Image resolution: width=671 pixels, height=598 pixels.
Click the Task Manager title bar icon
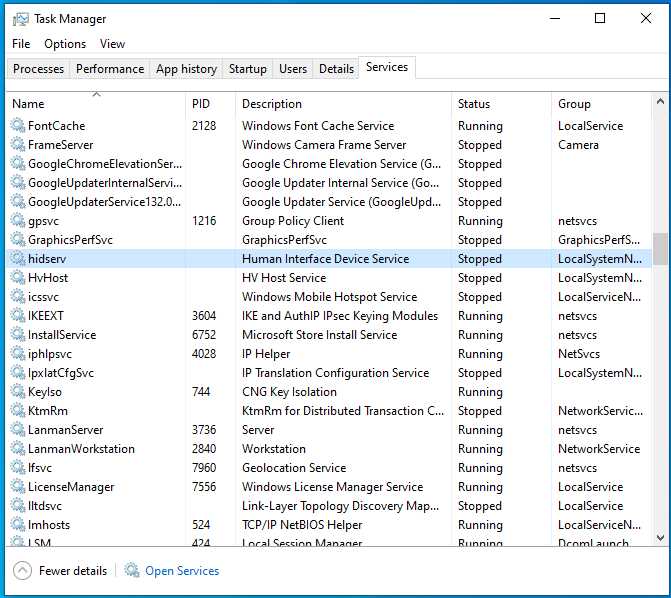[21, 19]
